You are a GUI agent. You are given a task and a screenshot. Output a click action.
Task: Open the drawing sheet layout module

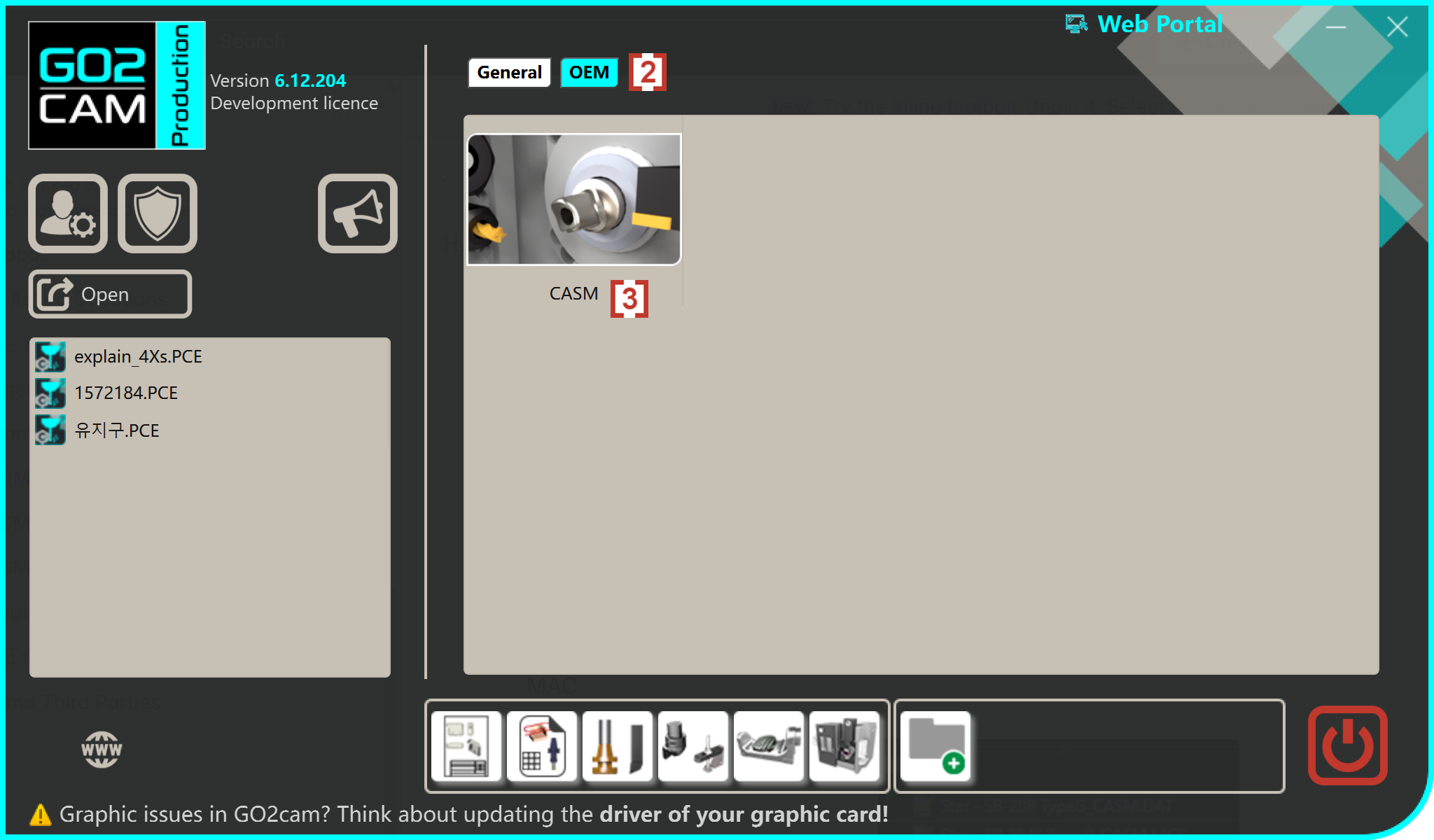tap(466, 746)
